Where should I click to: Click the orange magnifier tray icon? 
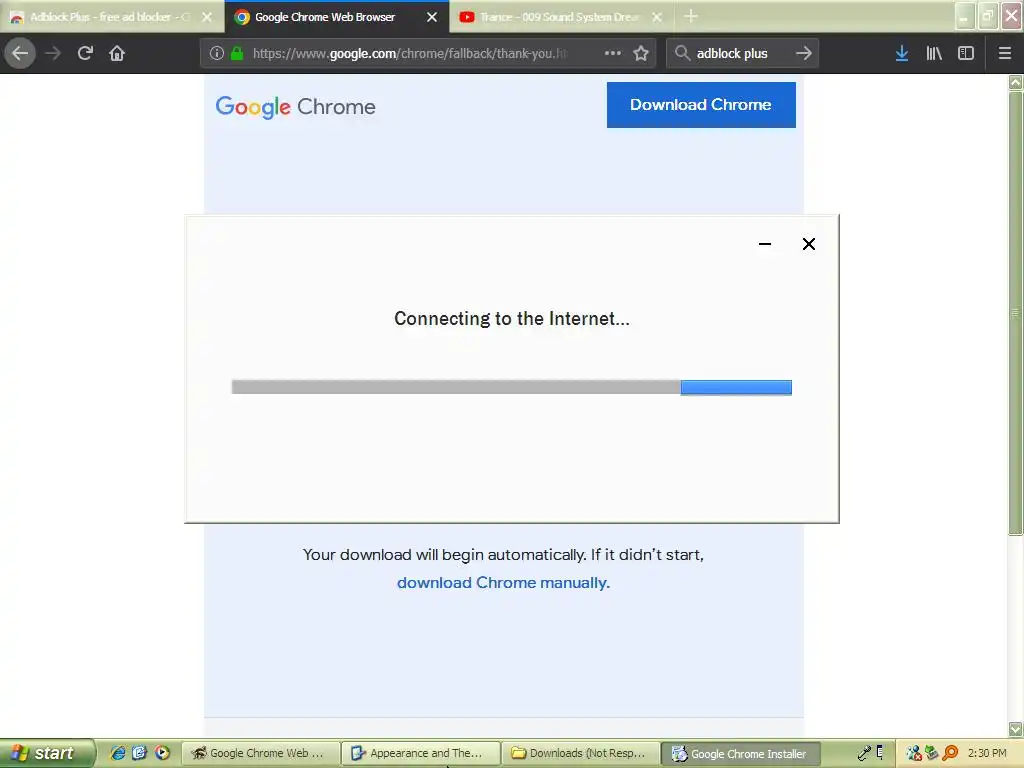(950, 753)
